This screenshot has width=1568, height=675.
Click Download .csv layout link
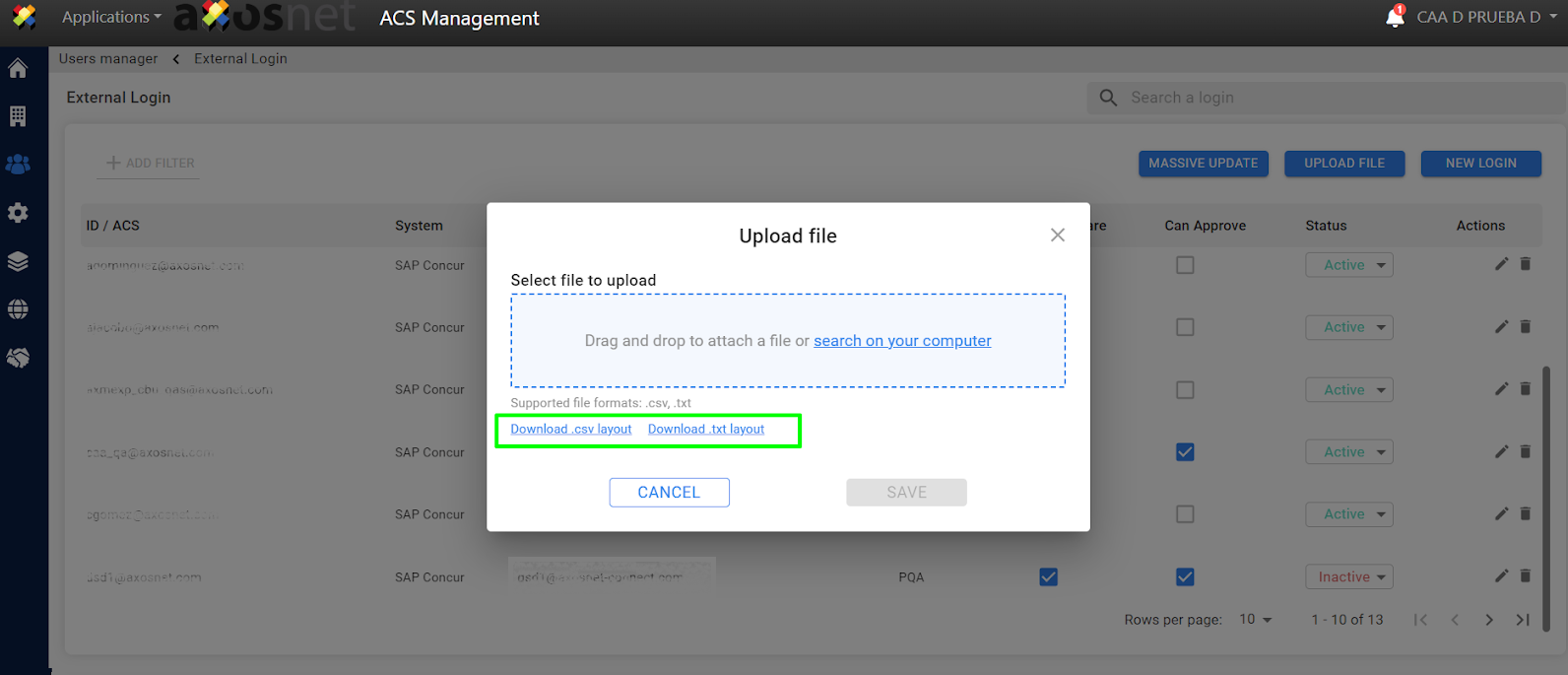[x=571, y=430]
